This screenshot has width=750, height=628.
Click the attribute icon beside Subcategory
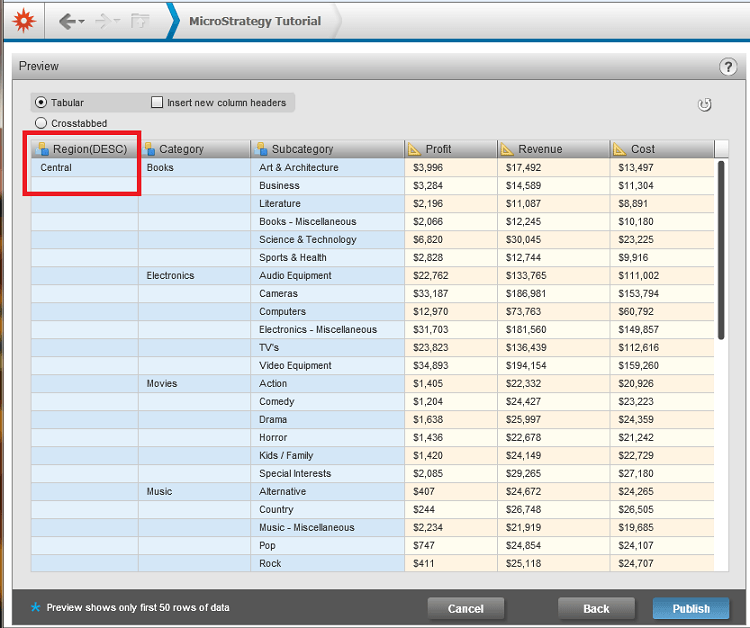coord(261,149)
